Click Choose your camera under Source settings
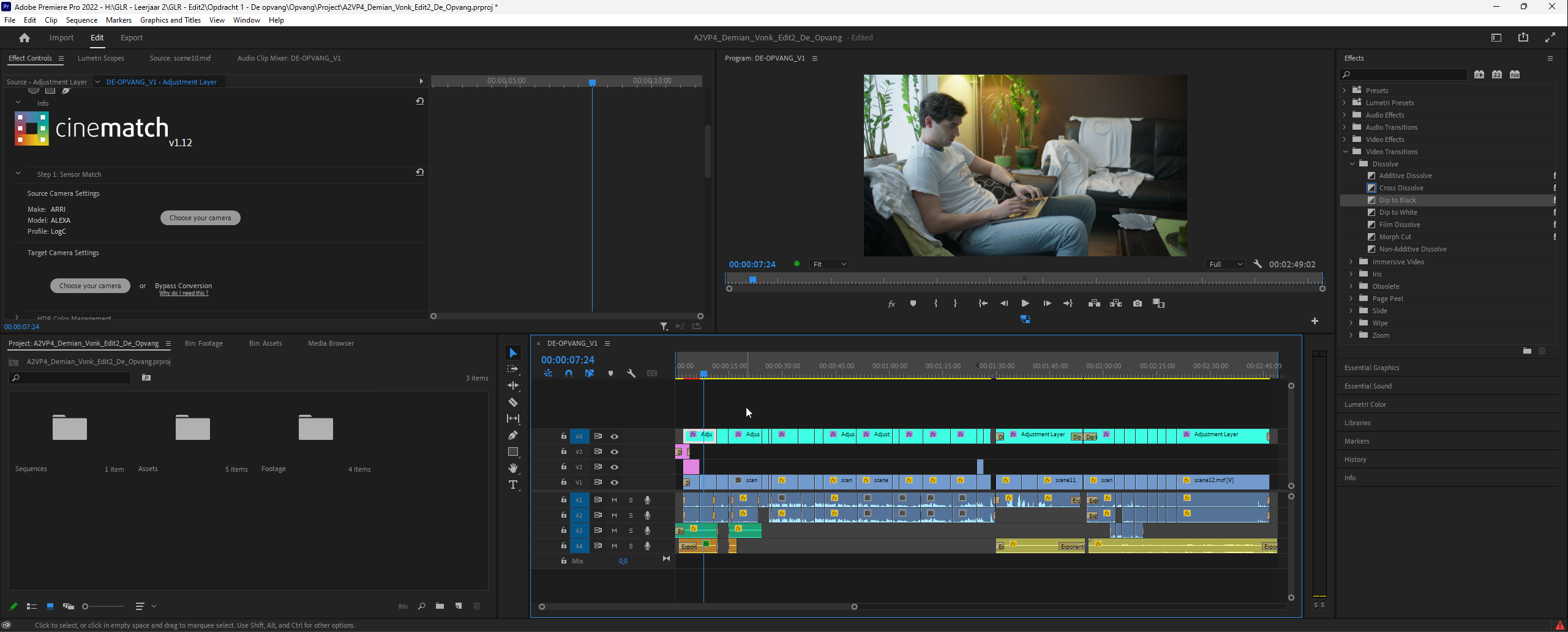Image resolution: width=1568 pixels, height=632 pixels. coord(200,218)
